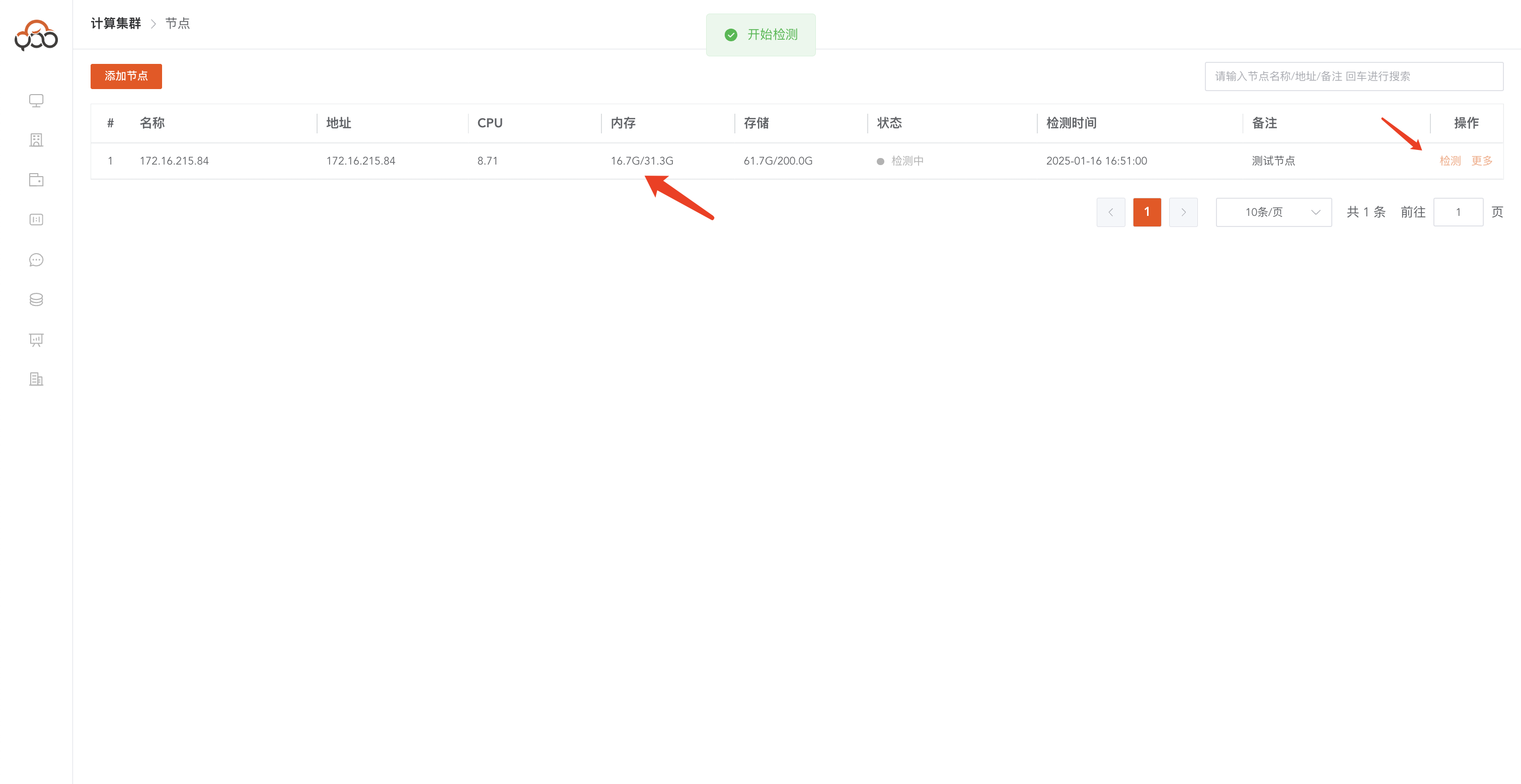Select page 1 in pagination
The image size is (1521, 784).
[1147, 212]
